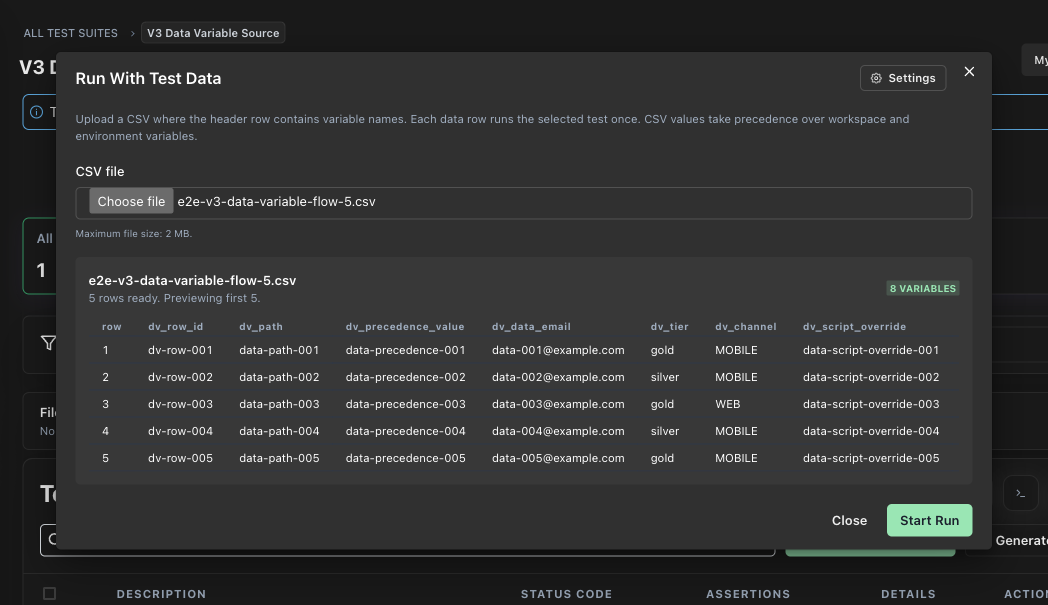This screenshot has height=605, width=1048.
Task: Select cell dv-row-003
Action: pyautogui.click(x=180, y=404)
